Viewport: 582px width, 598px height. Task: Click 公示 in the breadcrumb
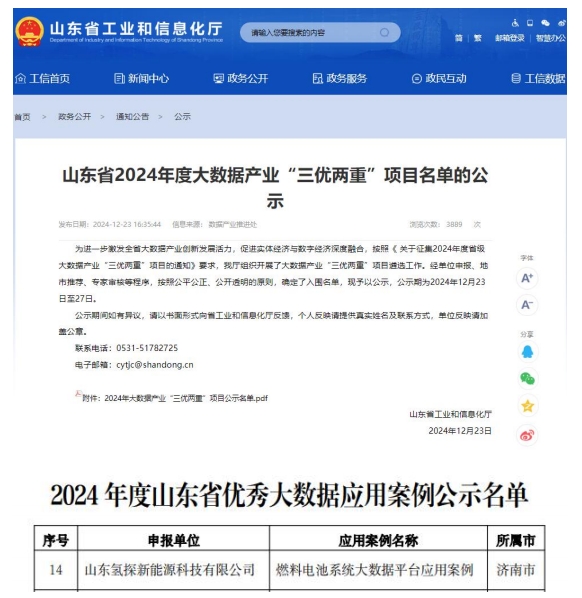(182, 117)
